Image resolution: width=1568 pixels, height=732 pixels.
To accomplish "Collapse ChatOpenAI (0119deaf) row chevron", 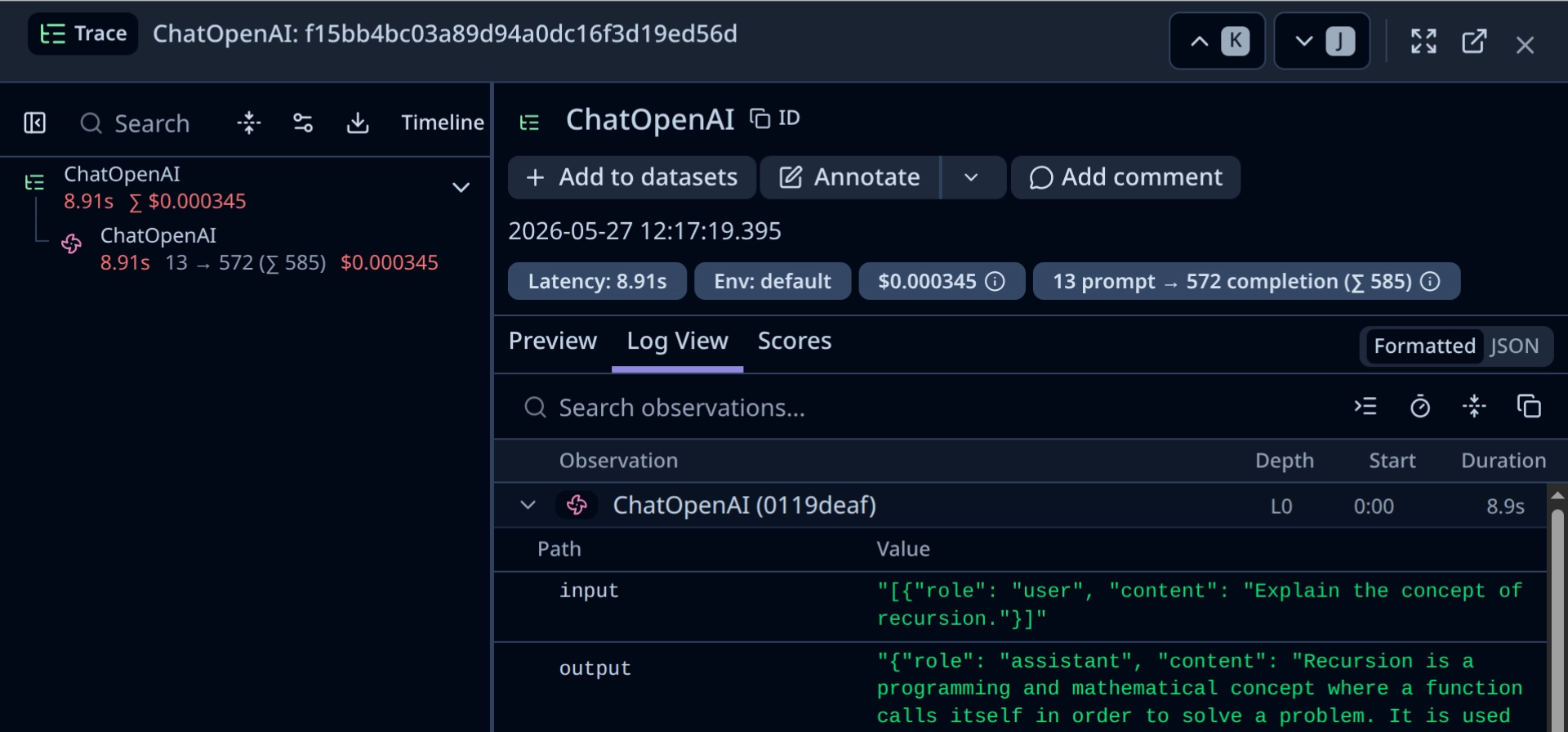I will tap(528, 506).
